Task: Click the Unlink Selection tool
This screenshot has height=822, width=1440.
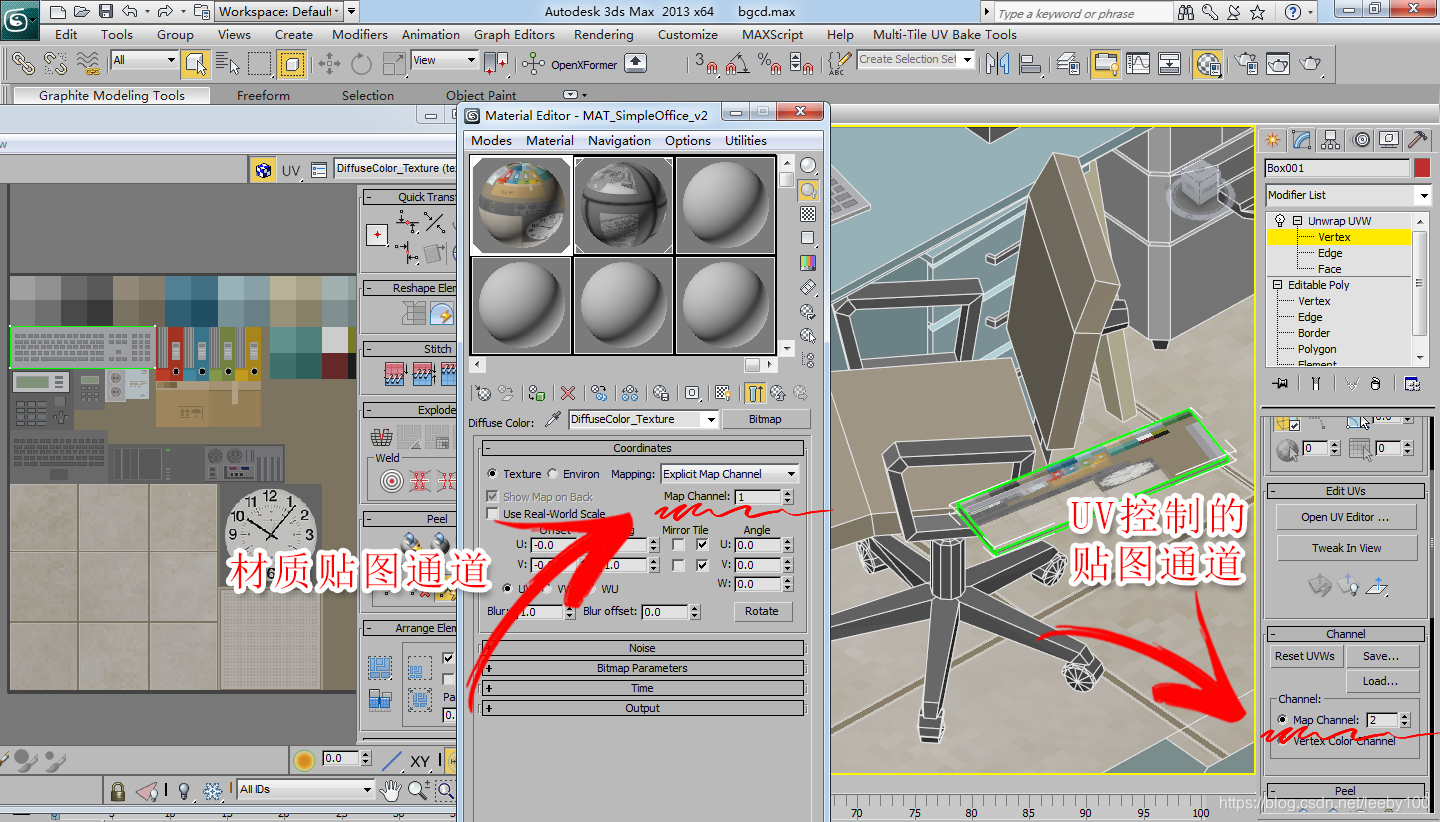Action: pyautogui.click(x=55, y=64)
